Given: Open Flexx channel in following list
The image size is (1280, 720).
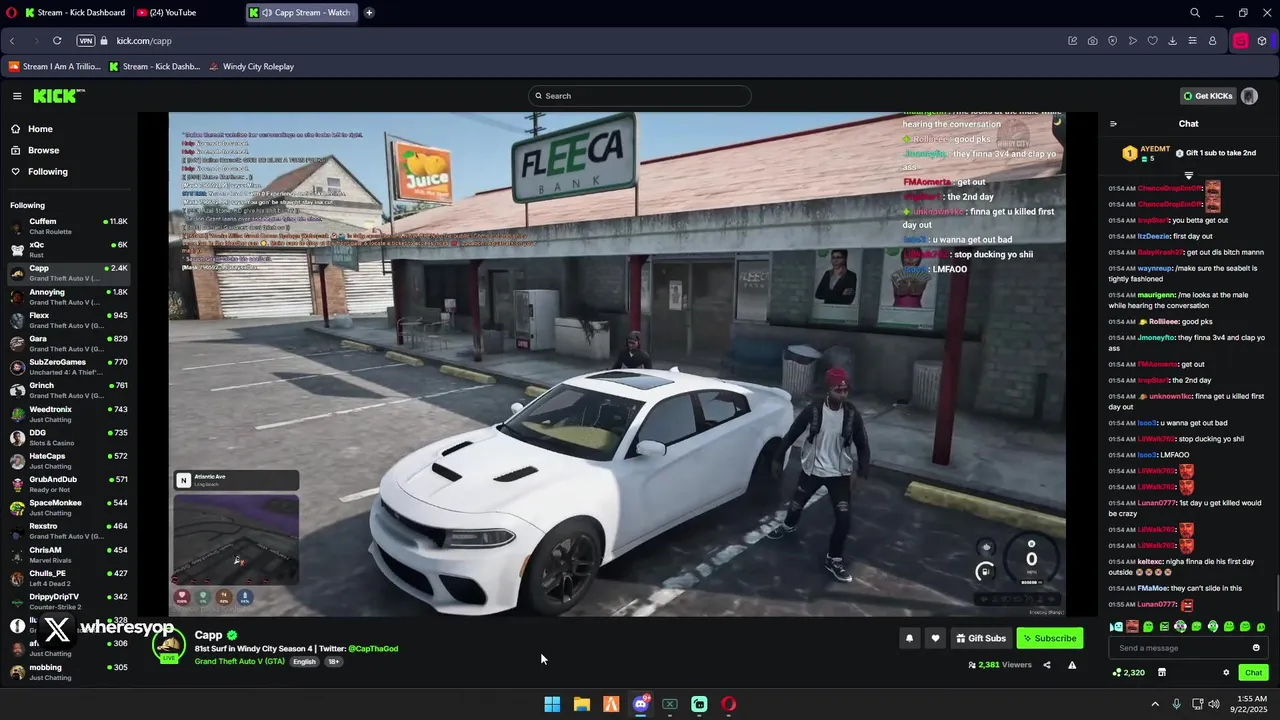Looking at the screenshot, I should 68,320.
